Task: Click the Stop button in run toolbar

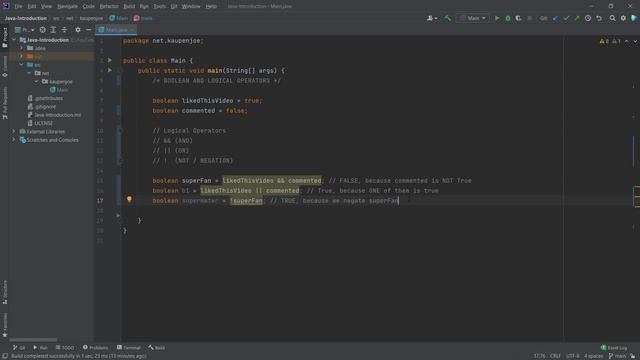Action: click(x=529, y=18)
